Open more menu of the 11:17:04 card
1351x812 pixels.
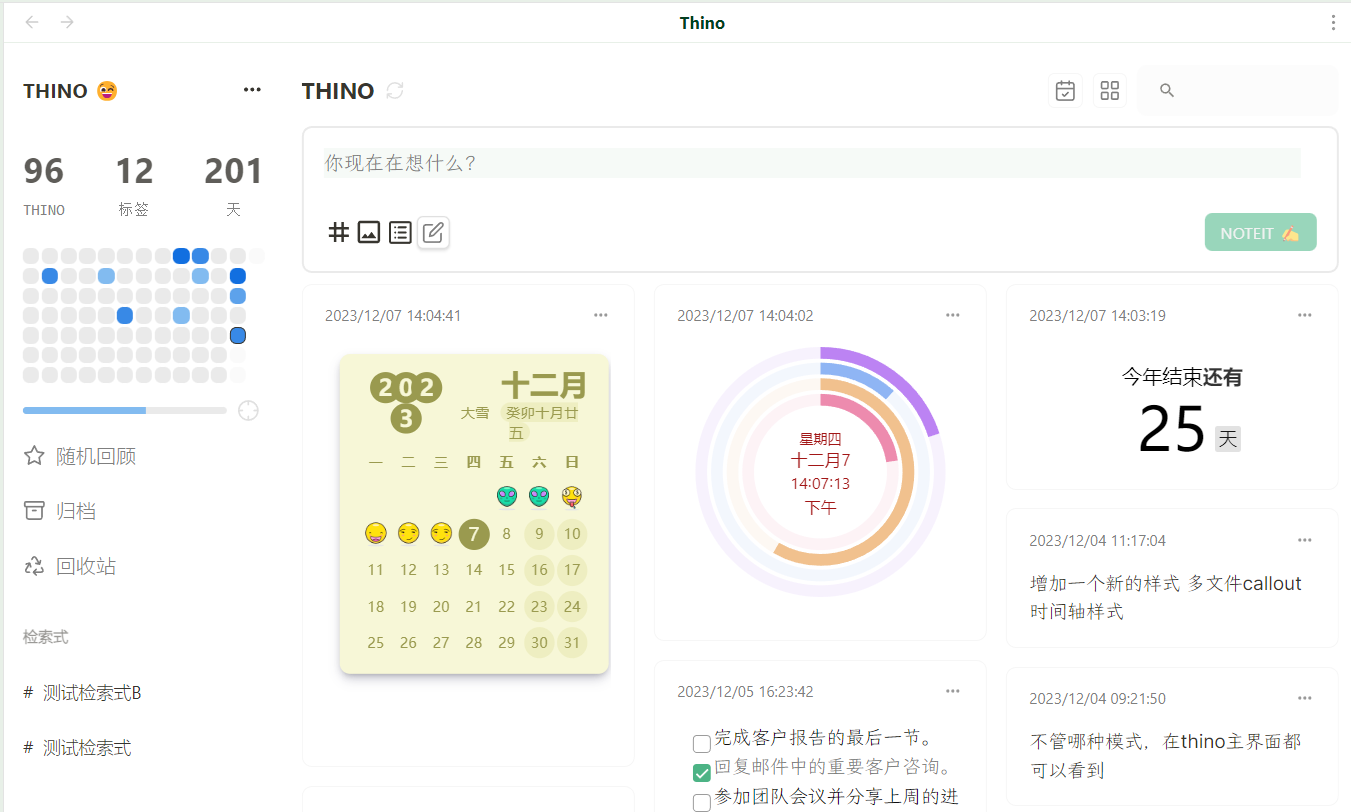click(1305, 540)
